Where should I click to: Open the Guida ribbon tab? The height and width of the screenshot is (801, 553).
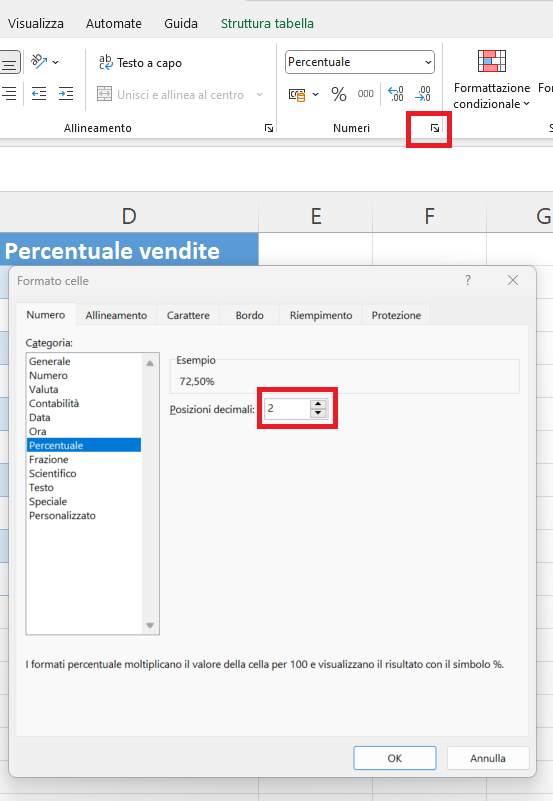point(181,23)
